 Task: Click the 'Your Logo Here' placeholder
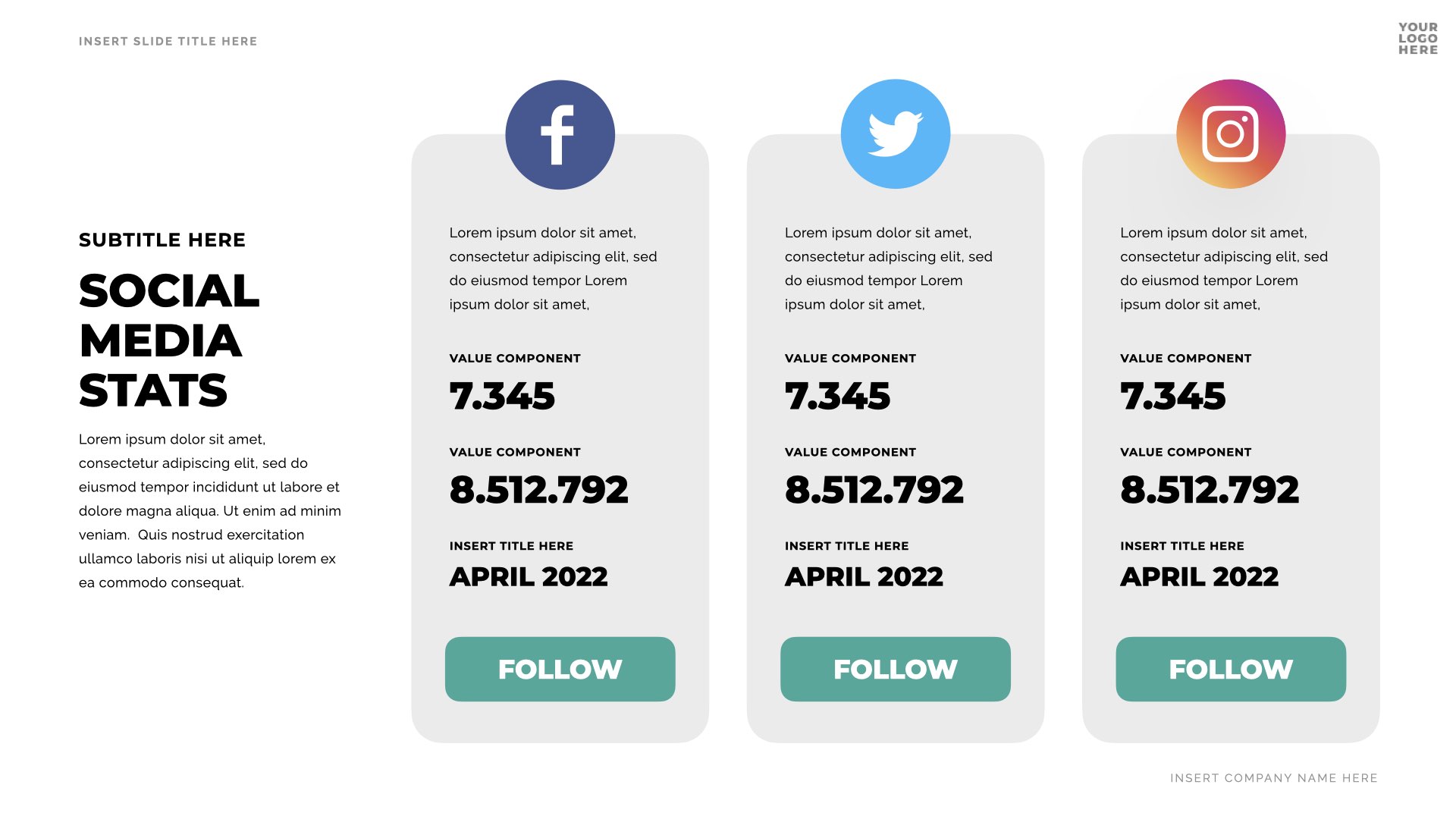(x=1417, y=39)
